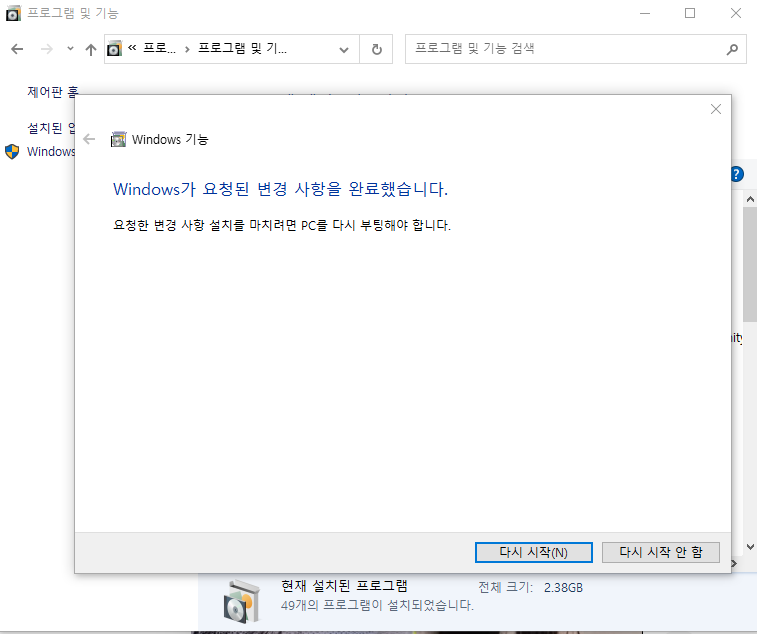Screen dimensions: 757x634
Task: Click the Windows 기능 dialog title icon
Action: click(118, 140)
